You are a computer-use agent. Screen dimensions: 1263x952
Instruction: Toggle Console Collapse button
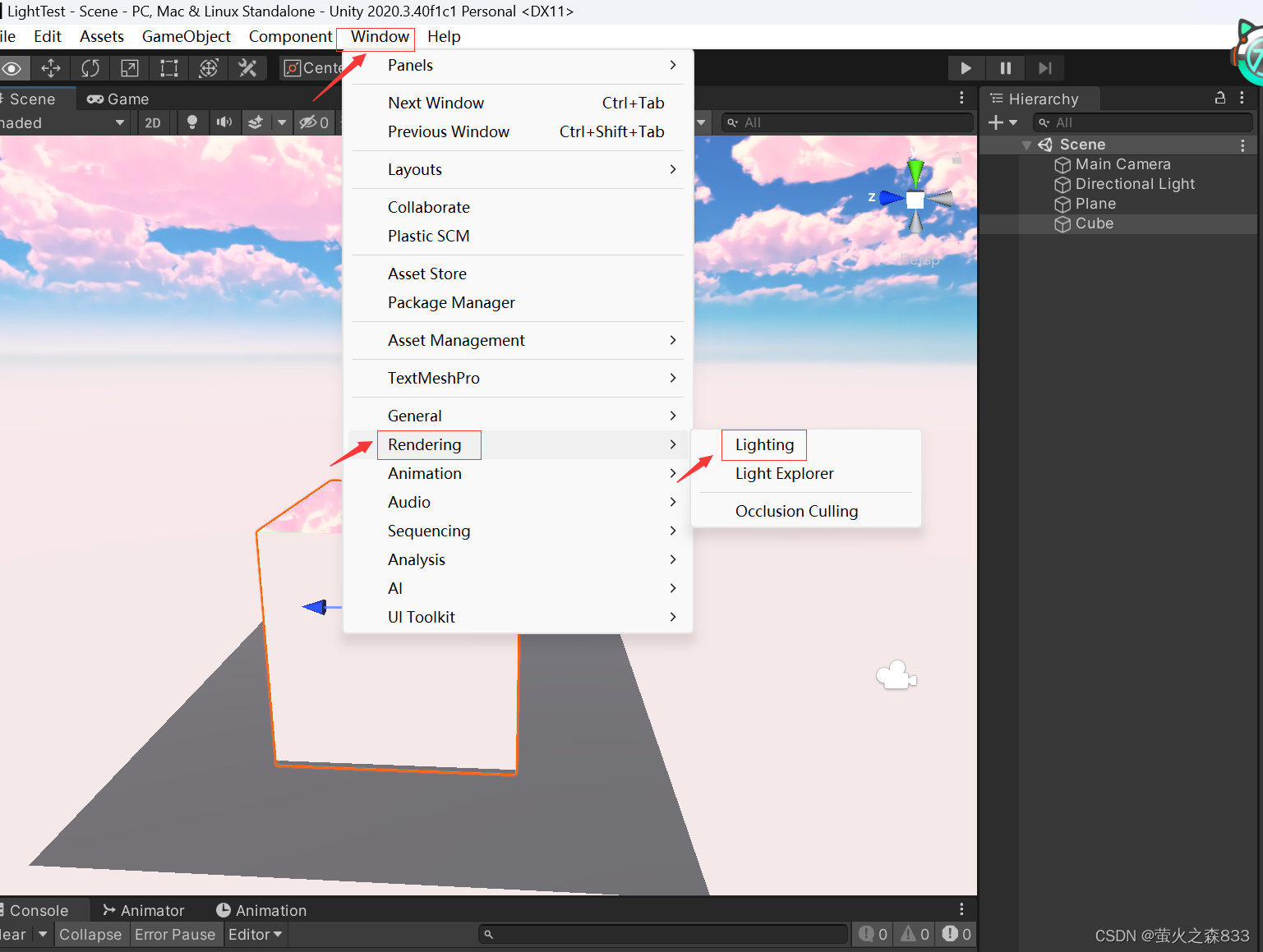90,935
